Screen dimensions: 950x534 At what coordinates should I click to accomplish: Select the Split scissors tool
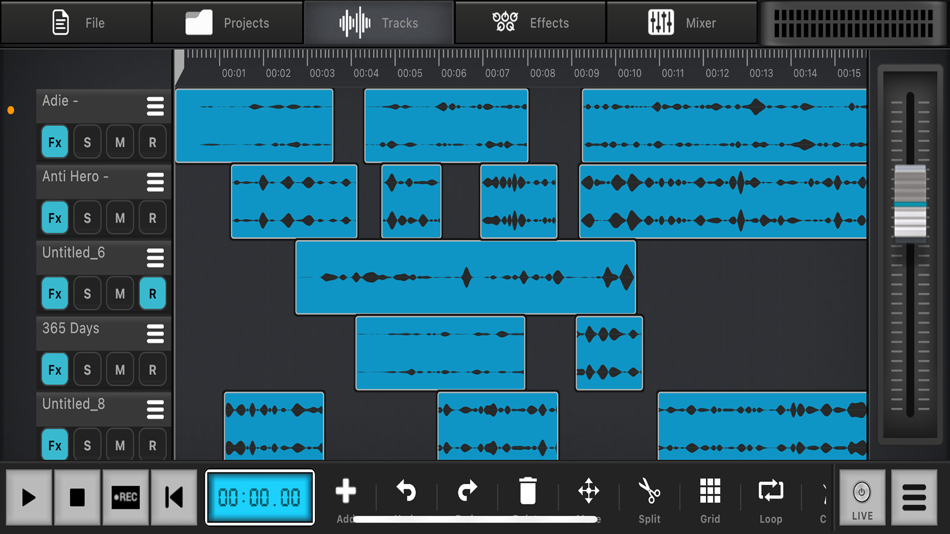(649, 492)
